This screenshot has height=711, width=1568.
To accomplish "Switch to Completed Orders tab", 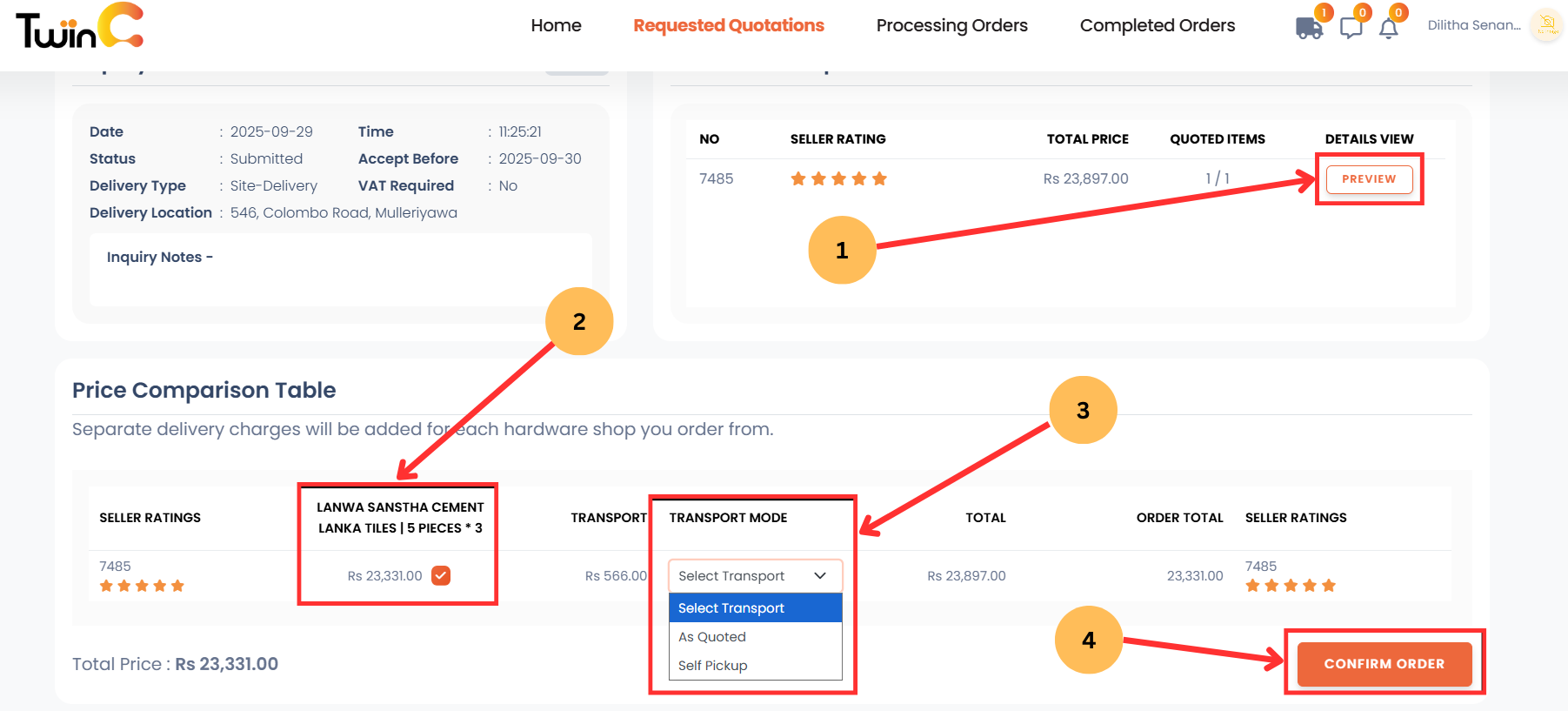I will (1157, 25).
